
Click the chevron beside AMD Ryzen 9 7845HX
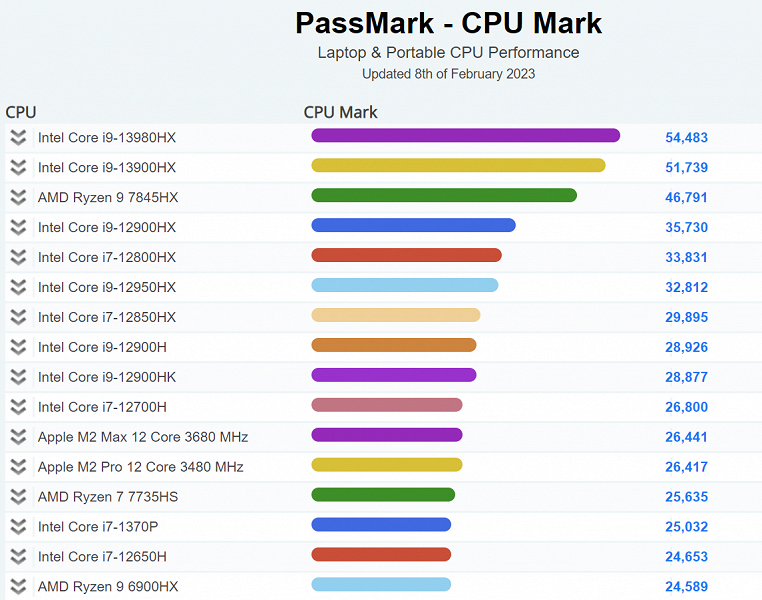[x=18, y=197]
